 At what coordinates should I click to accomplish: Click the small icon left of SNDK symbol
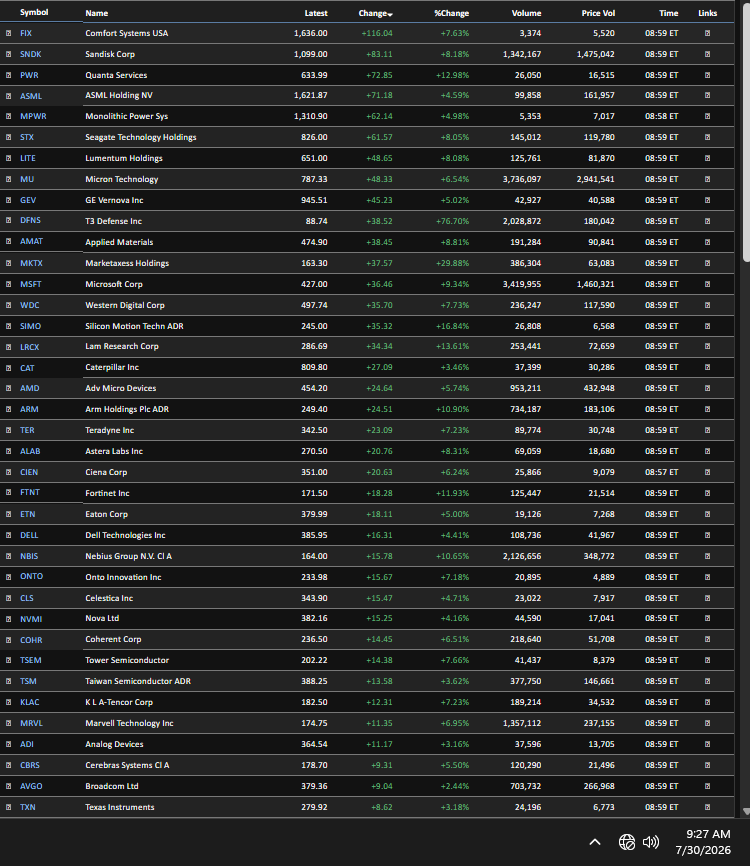tap(8, 54)
